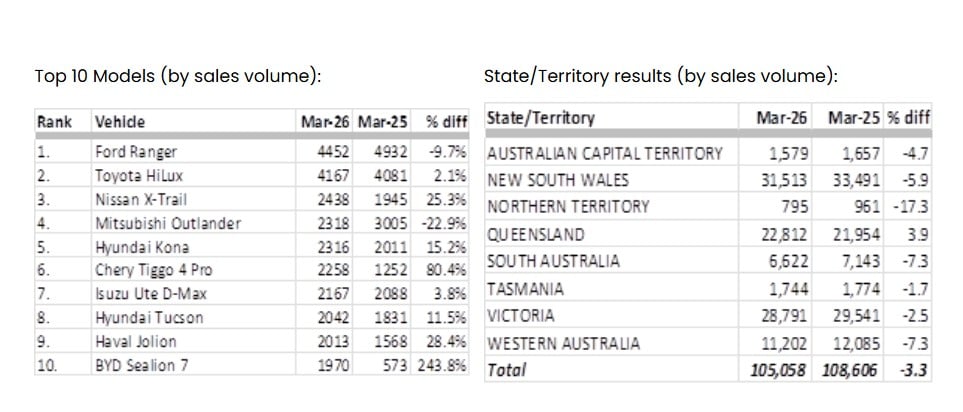This screenshot has height=412, width=963.
Task: Click the BYD Sealion 7 vehicle name
Action: pyautogui.click(x=143, y=365)
